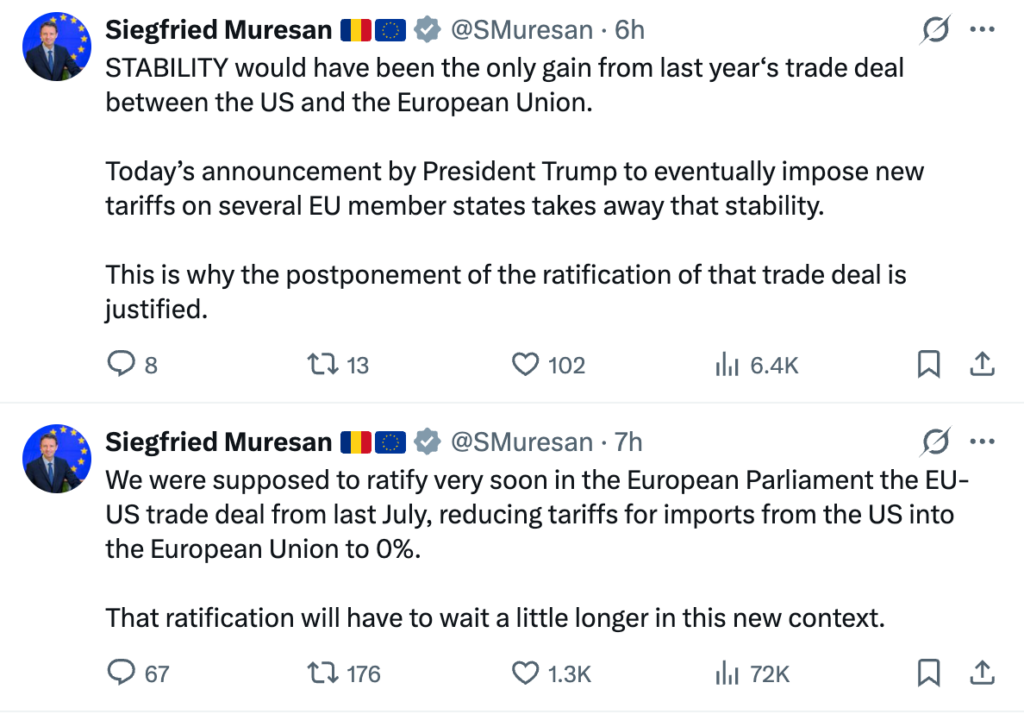Image resolution: width=1024 pixels, height=714 pixels.
Task: Like the tweet with 102 likes
Action: [526, 365]
